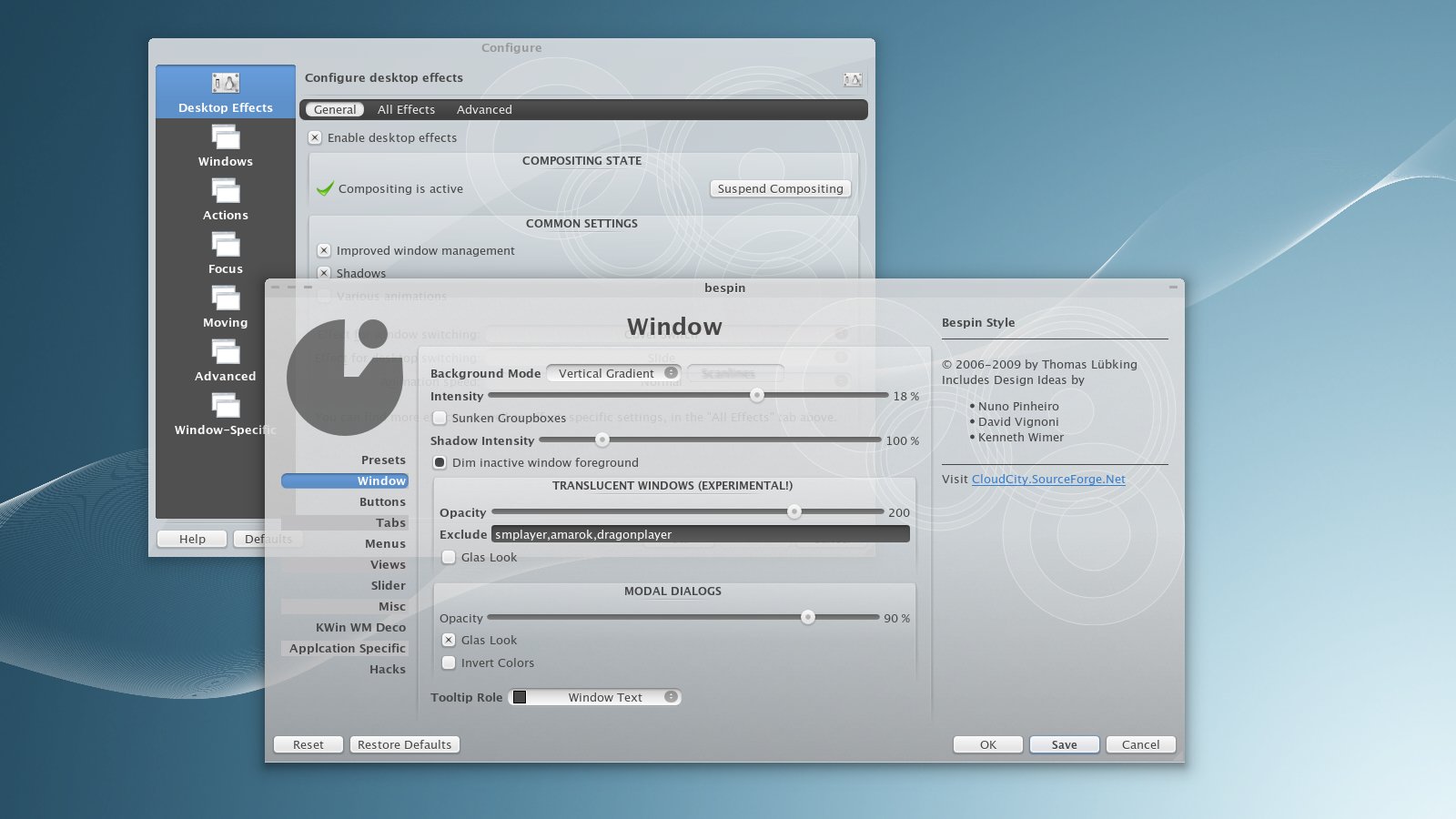Click the Bespin logo graphic
Viewport: 1456px width, 819px height.
coord(344,377)
